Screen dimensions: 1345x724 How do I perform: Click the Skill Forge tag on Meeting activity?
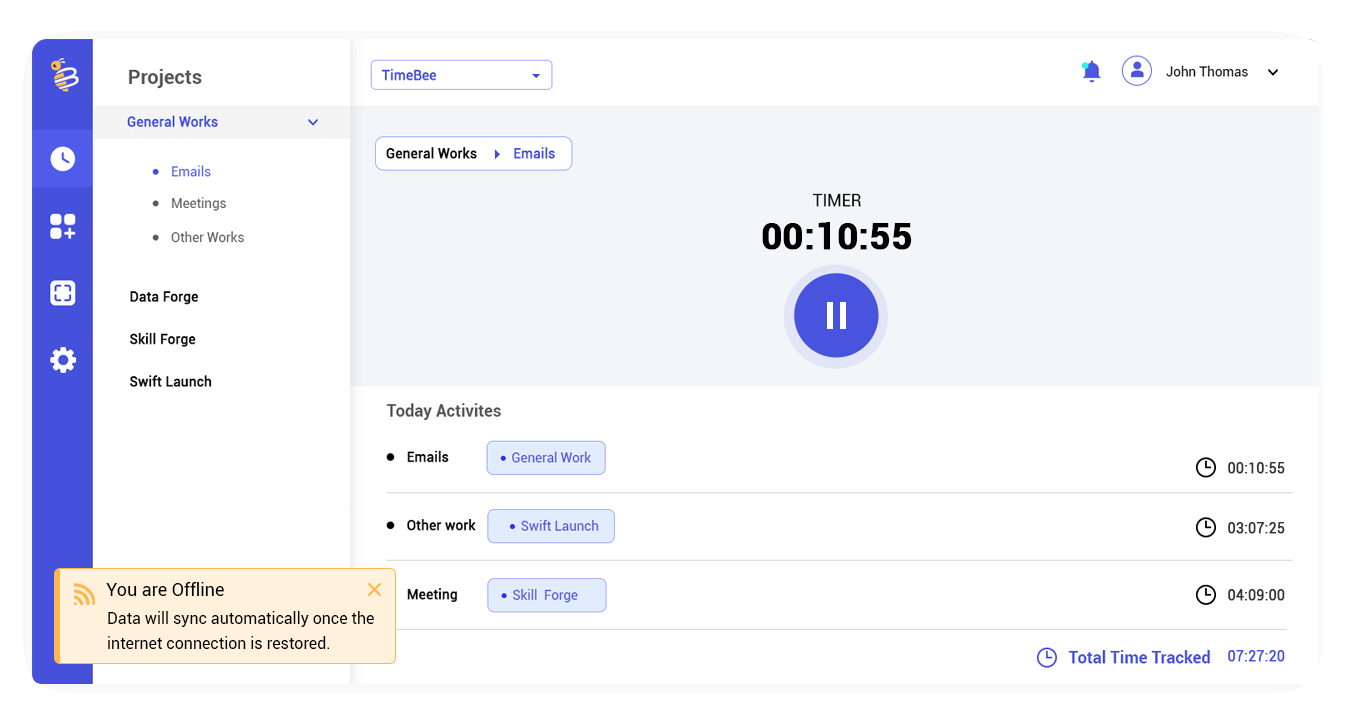click(546, 594)
